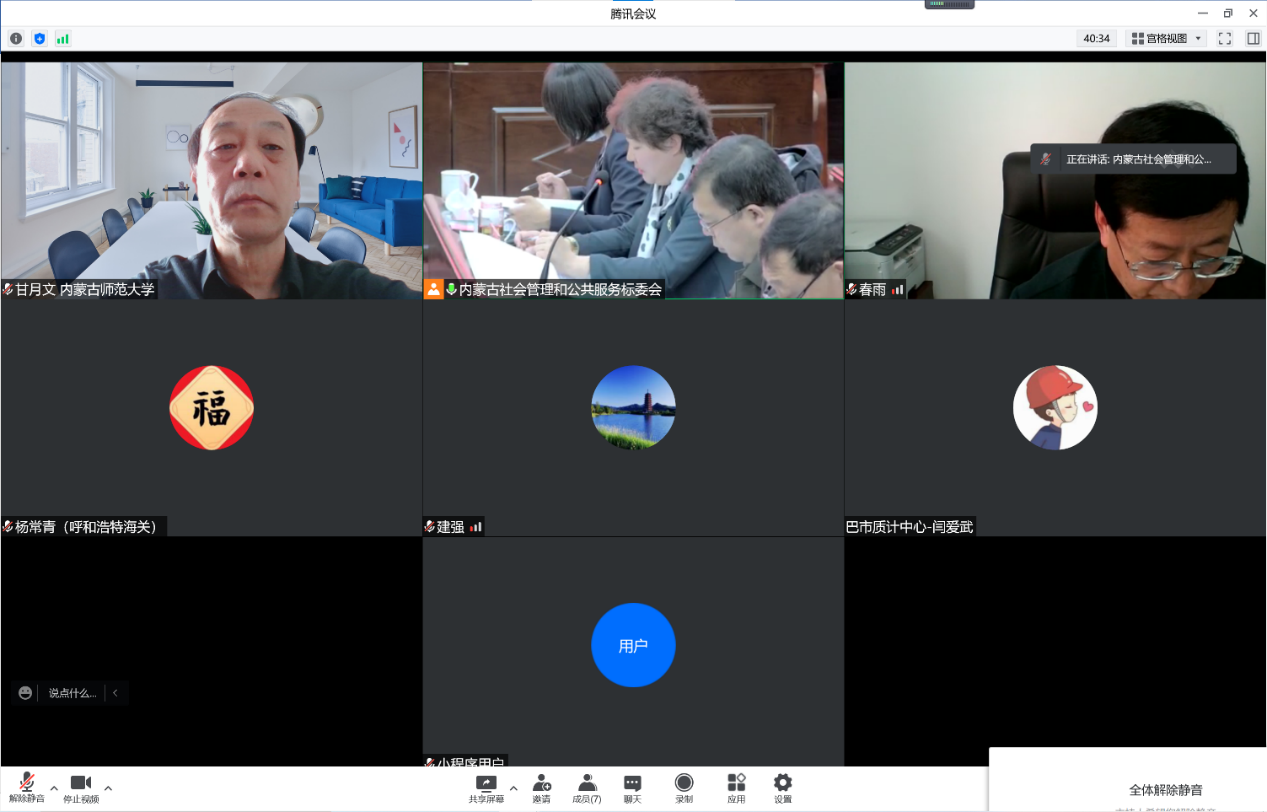Expand video options arrow beside 停止视频
This screenshot has height=812, width=1267.
click(x=108, y=788)
